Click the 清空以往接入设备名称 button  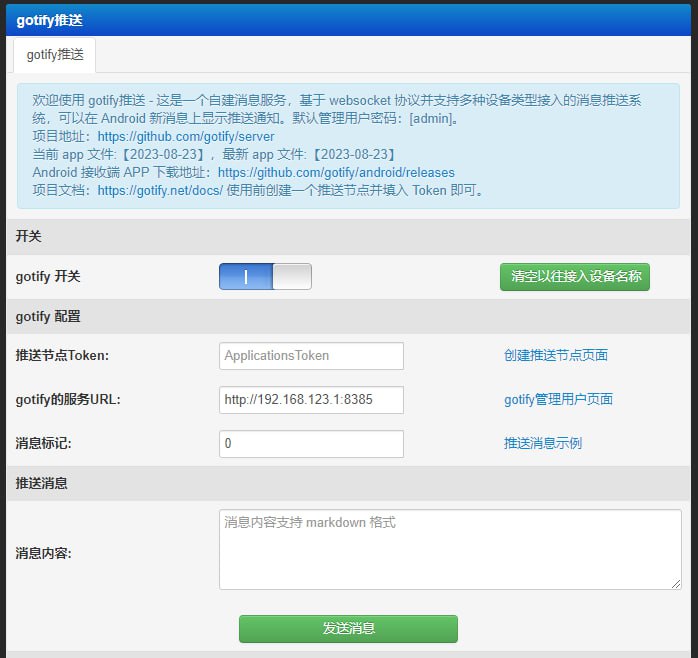[x=575, y=277]
